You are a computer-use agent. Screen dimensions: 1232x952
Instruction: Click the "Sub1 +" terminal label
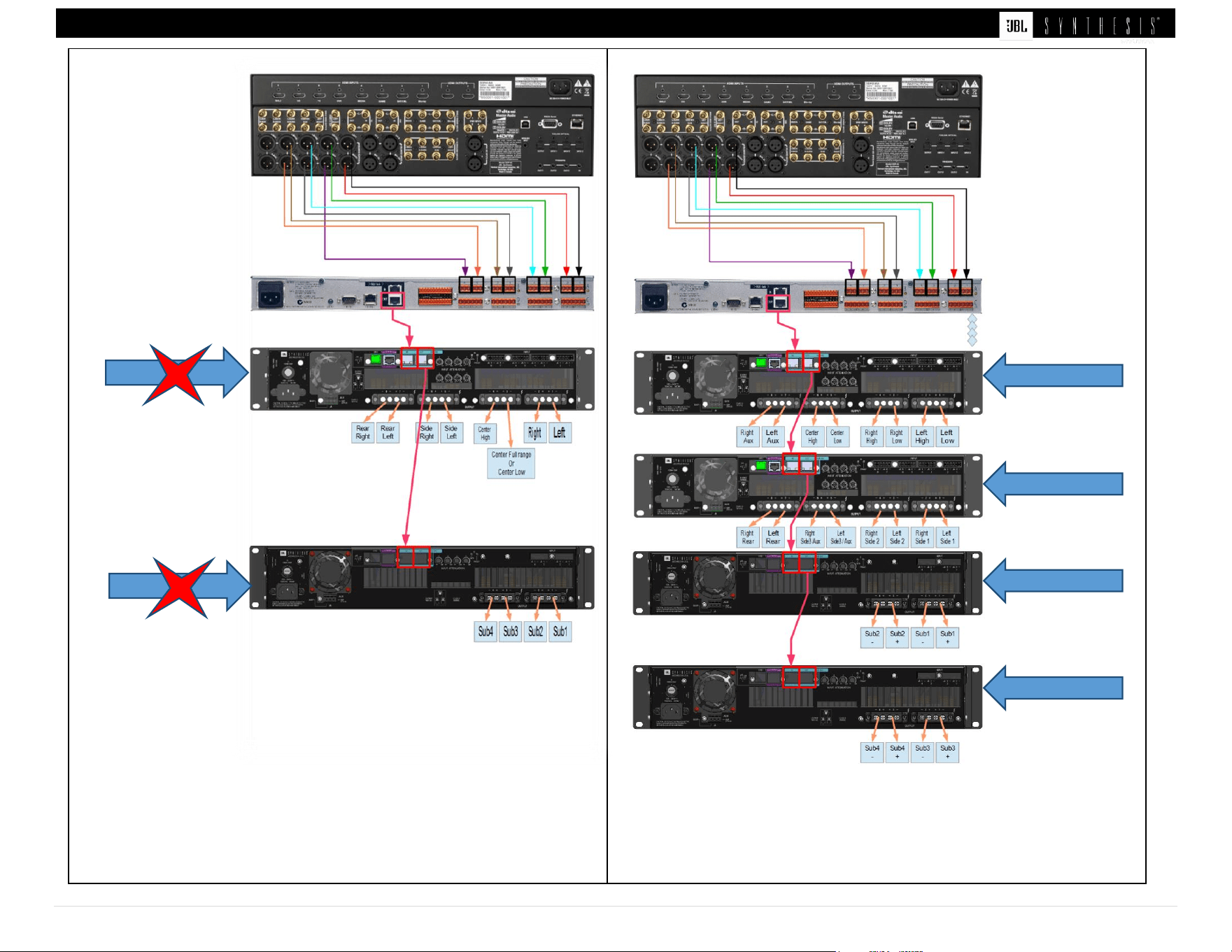click(948, 637)
